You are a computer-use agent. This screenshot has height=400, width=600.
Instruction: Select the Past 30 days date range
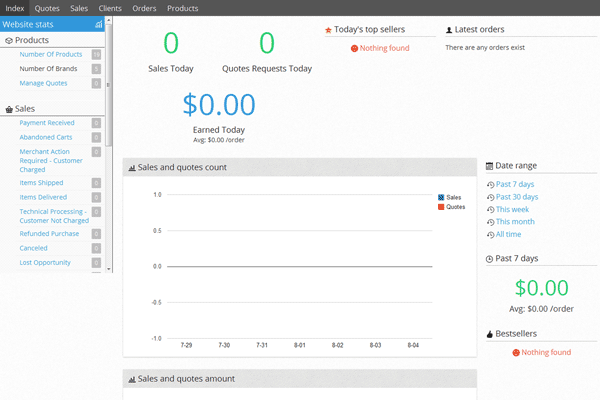516,197
